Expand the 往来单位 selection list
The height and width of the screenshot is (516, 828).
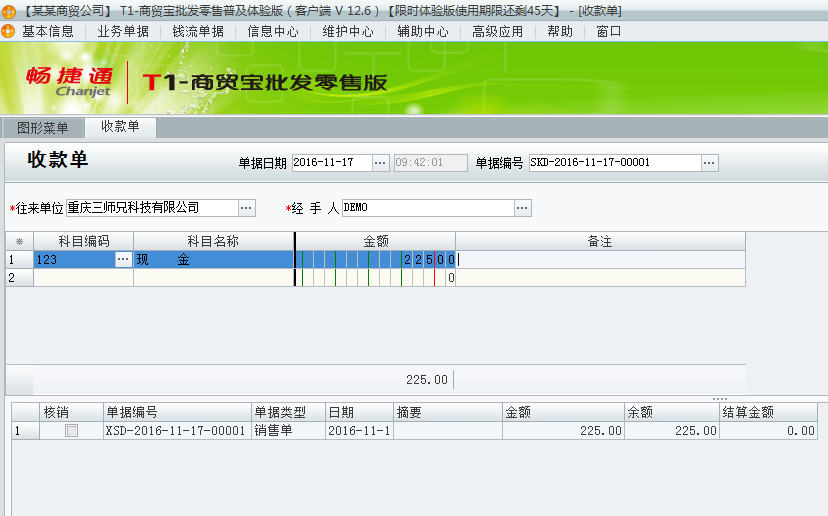(x=246, y=208)
